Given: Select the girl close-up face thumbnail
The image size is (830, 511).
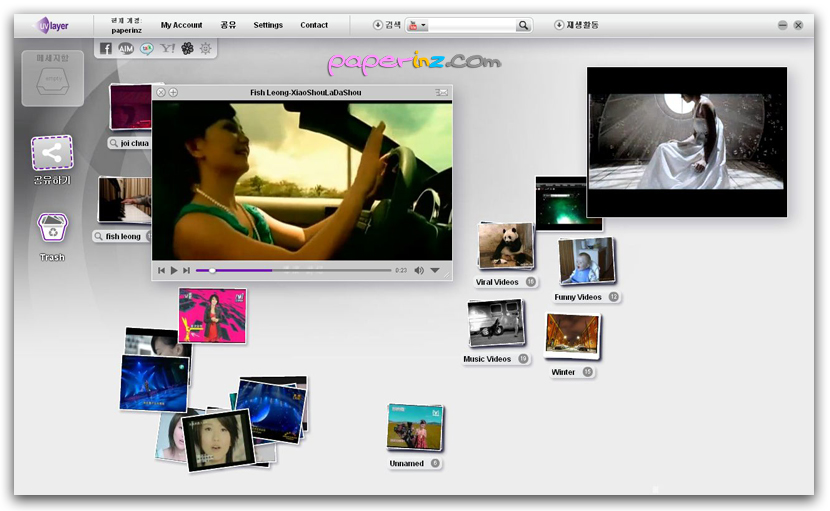Looking at the screenshot, I should click(x=218, y=441).
